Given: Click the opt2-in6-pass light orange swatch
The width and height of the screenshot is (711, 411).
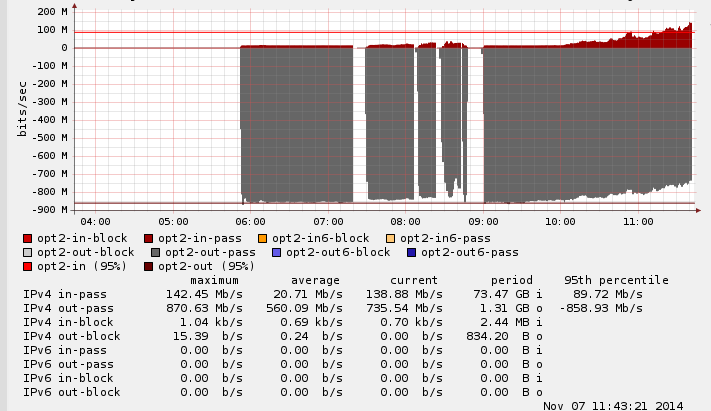Looking at the screenshot, I should pos(390,239).
